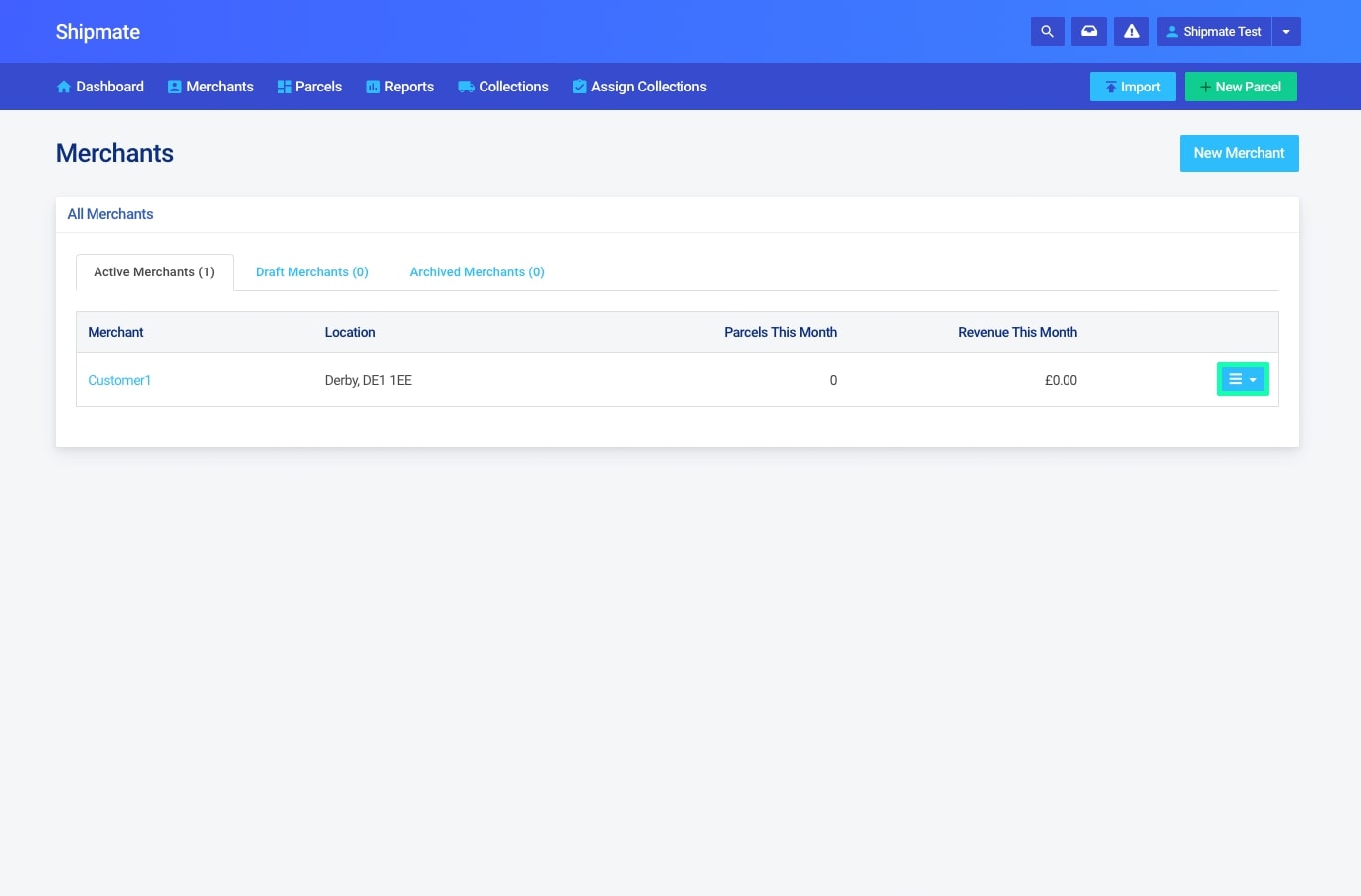Create a New Parcel

click(1241, 87)
